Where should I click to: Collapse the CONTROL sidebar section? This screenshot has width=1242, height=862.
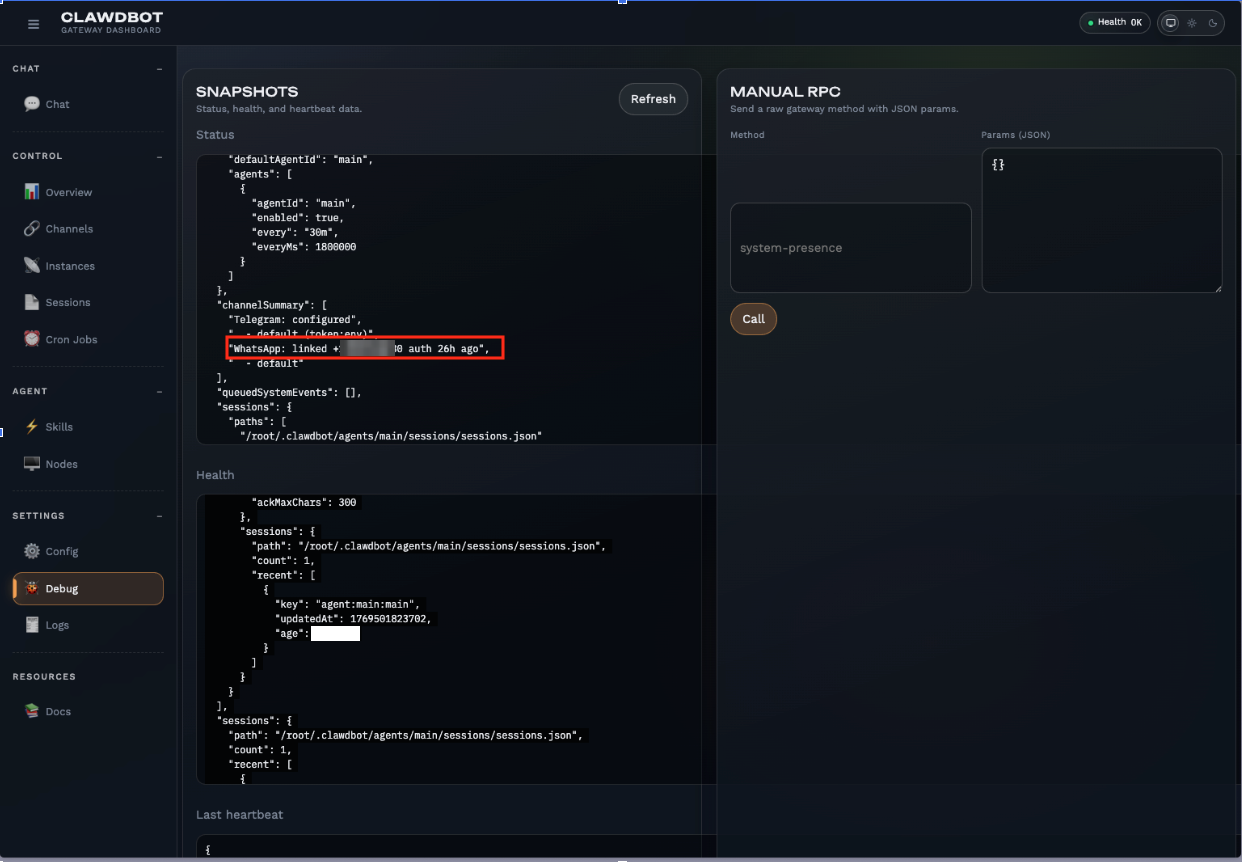pyautogui.click(x=159, y=156)
